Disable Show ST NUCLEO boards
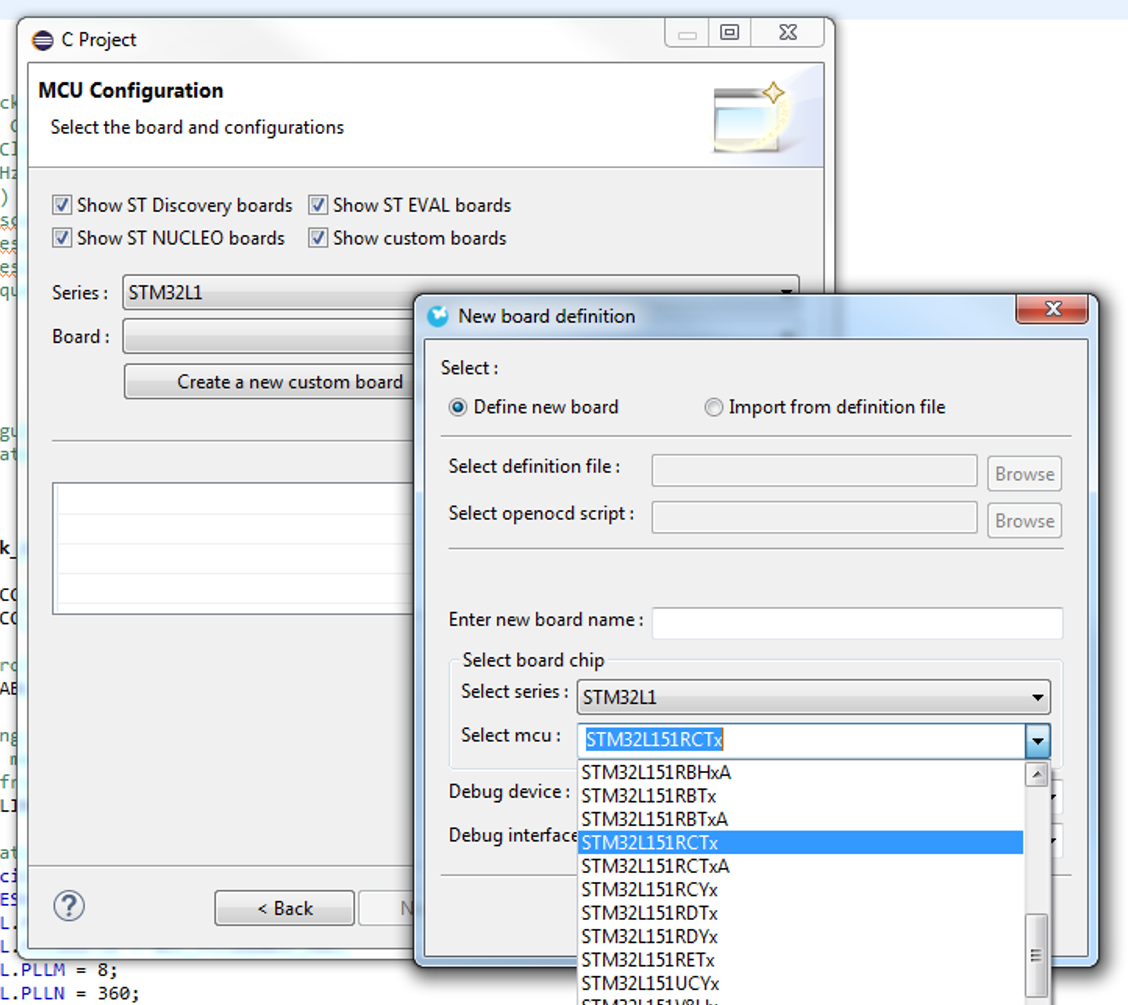The width and height of the screenshot is (1128, 1005). pyautogui.click(x=62, y=238)
